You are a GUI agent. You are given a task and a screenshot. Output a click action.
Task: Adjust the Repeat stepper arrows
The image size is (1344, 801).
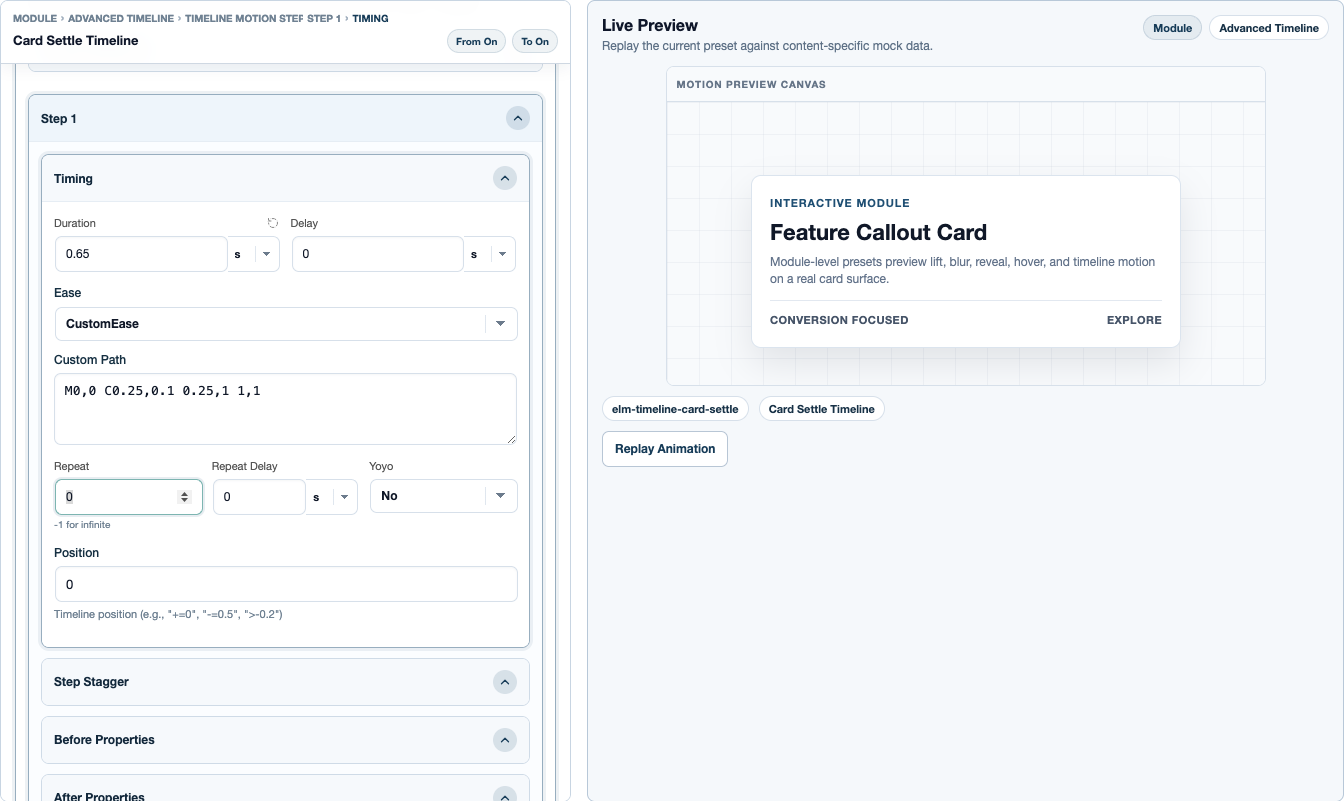[184, 497]
